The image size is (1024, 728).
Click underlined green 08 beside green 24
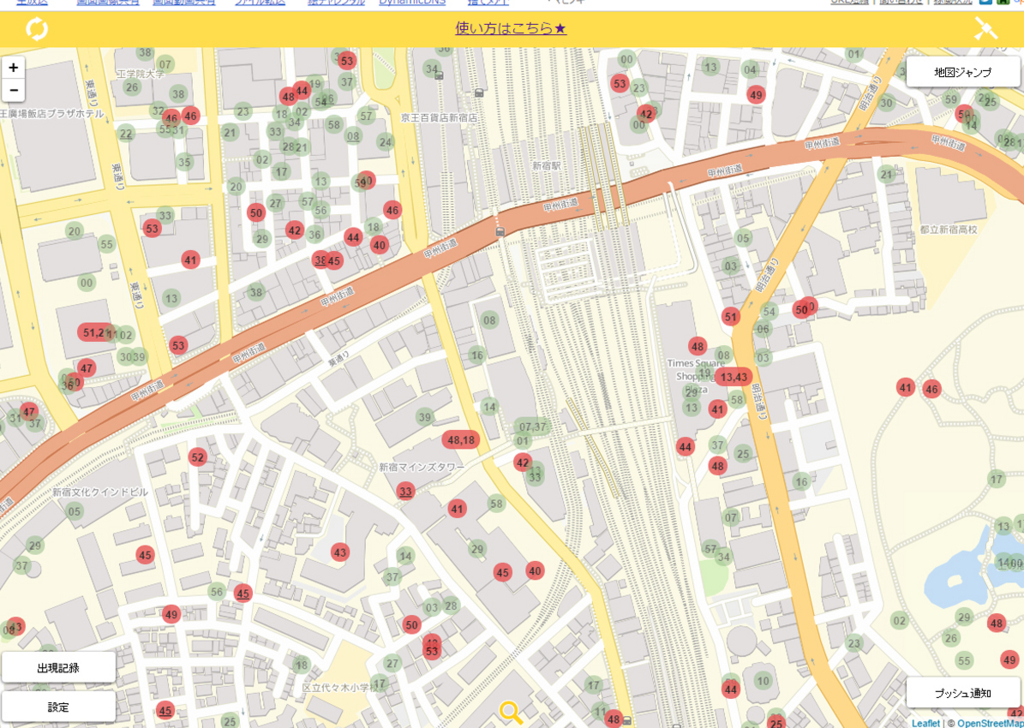[353, 136]
